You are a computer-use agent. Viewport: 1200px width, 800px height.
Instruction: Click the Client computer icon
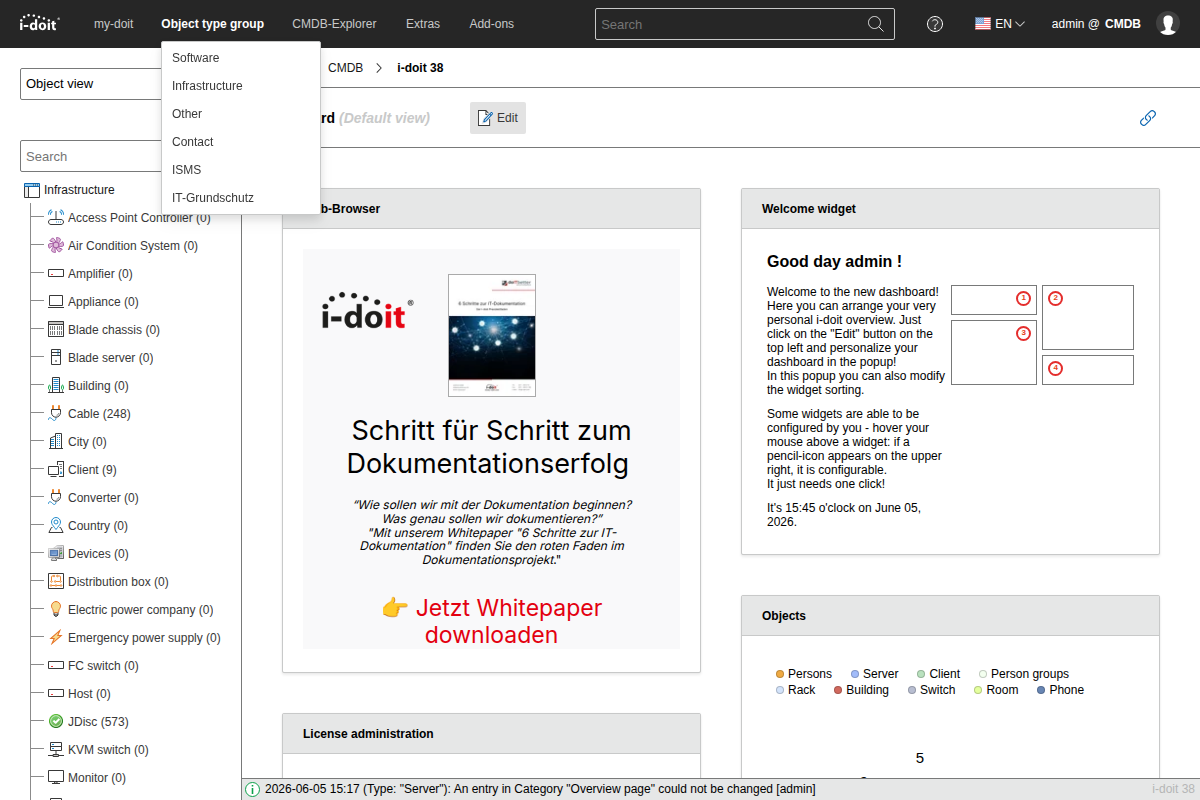click(56, 470)
